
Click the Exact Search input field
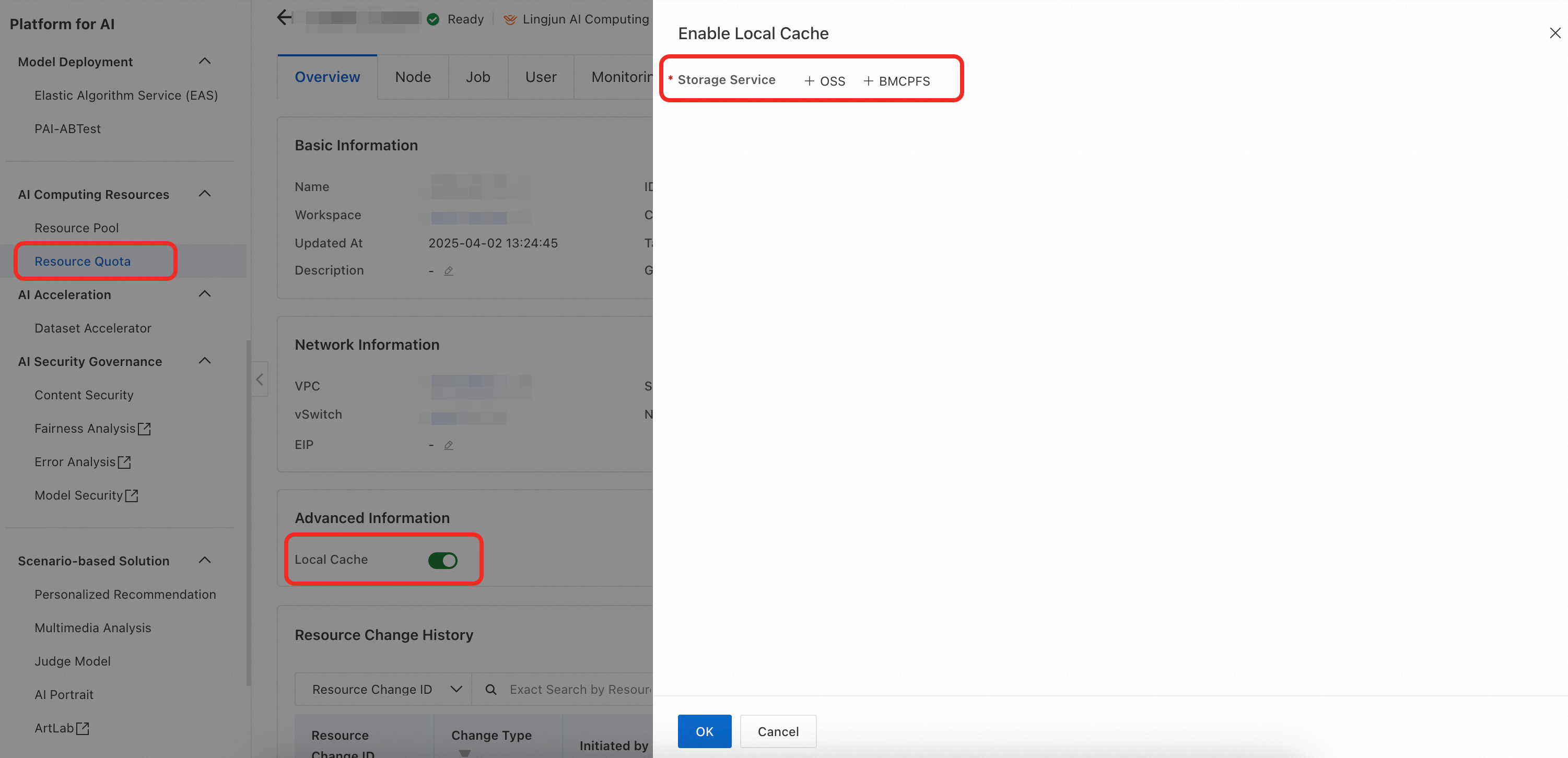pos(578,689)
